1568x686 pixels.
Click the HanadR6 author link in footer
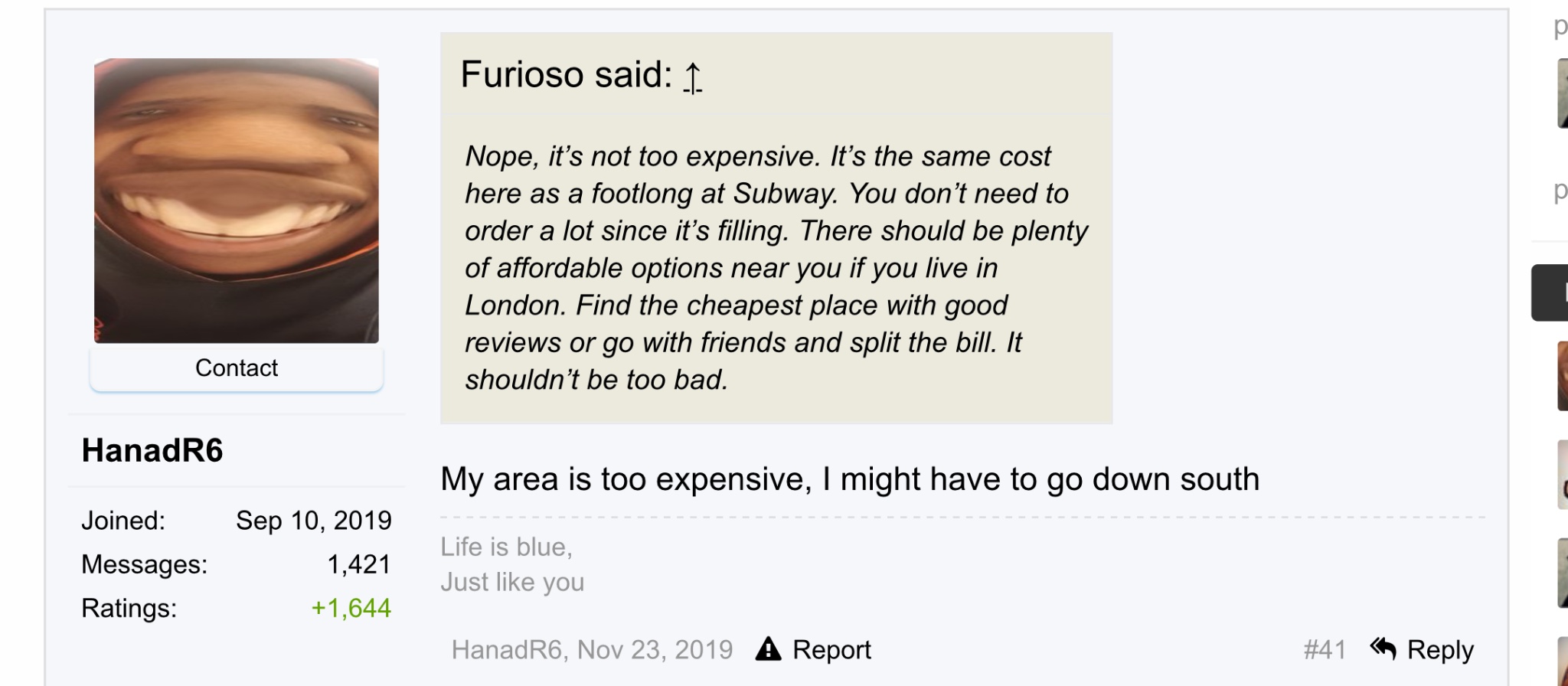coord(506,649)
